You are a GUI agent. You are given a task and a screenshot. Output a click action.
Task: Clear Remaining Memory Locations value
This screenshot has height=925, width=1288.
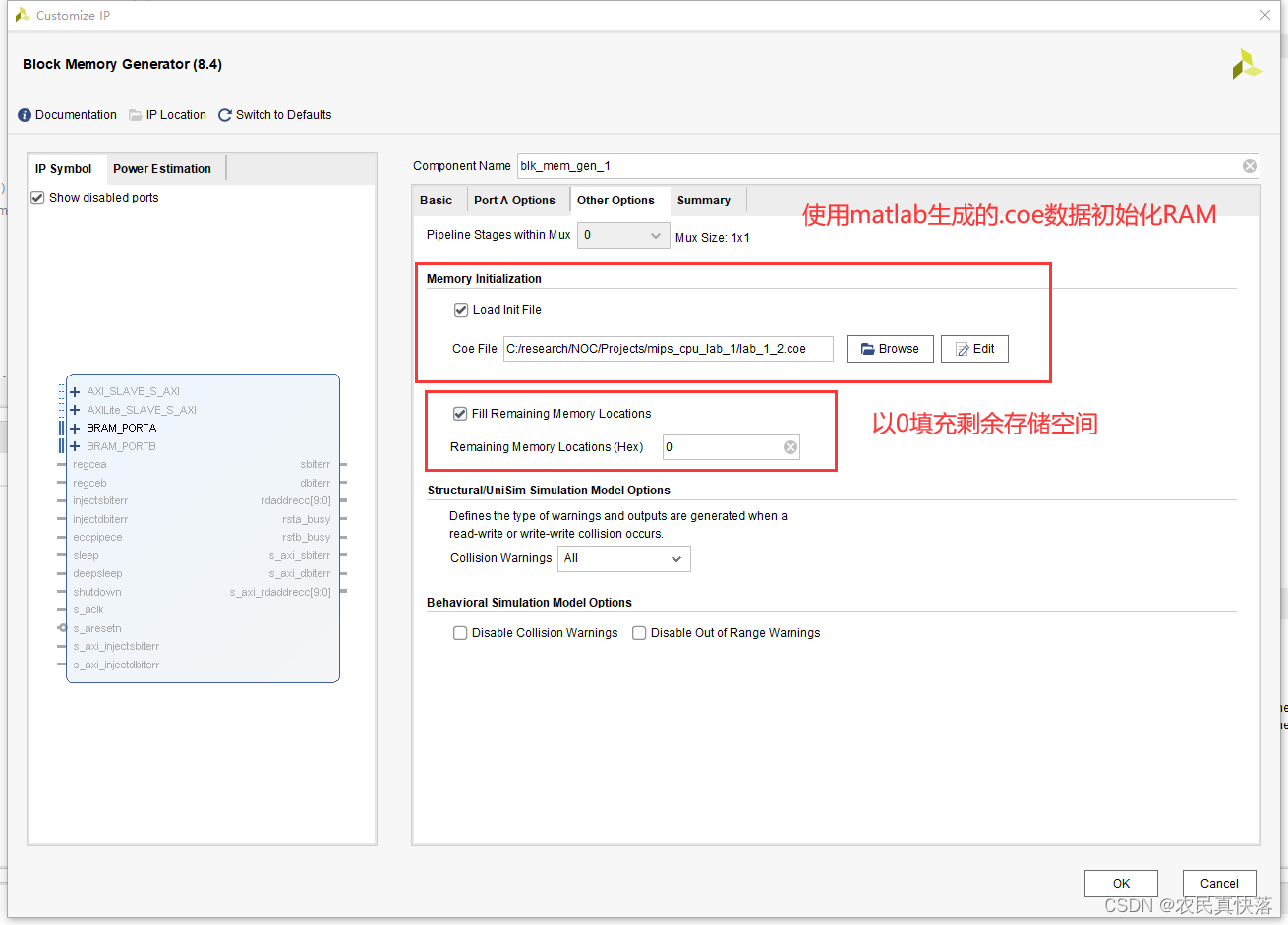[790, 447]
